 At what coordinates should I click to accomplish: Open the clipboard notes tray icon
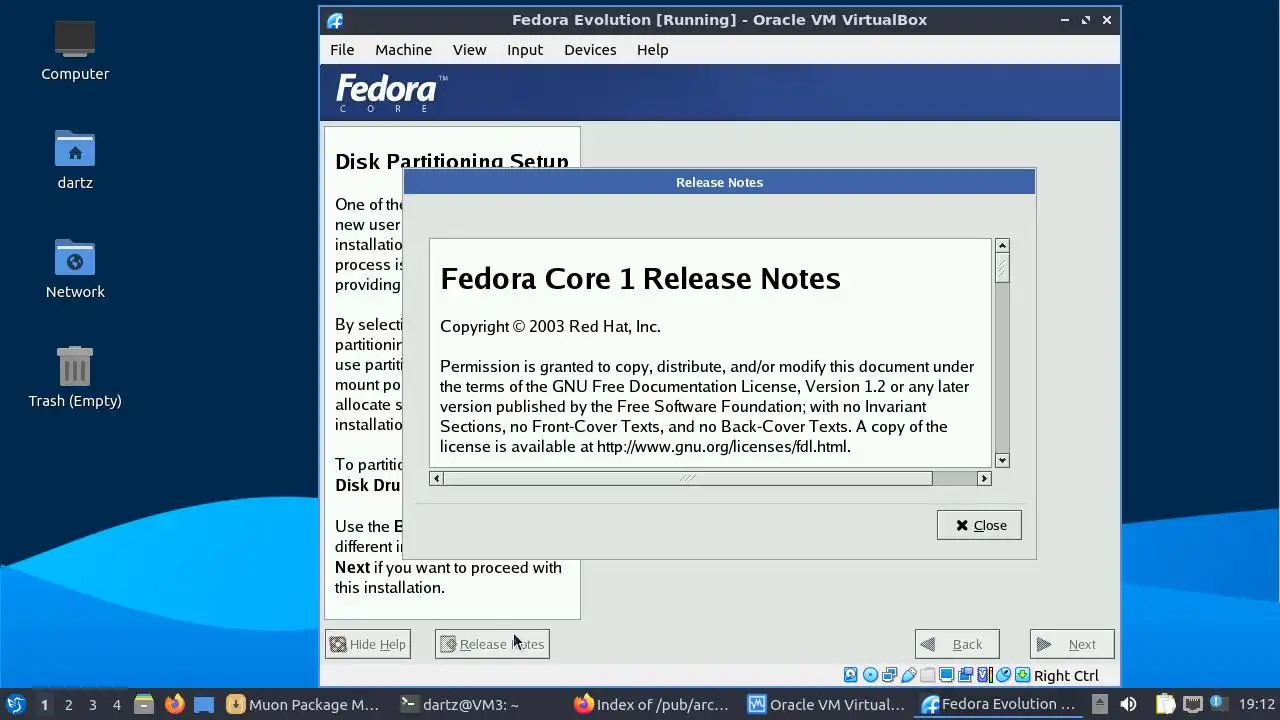[x=1165, y=704]
